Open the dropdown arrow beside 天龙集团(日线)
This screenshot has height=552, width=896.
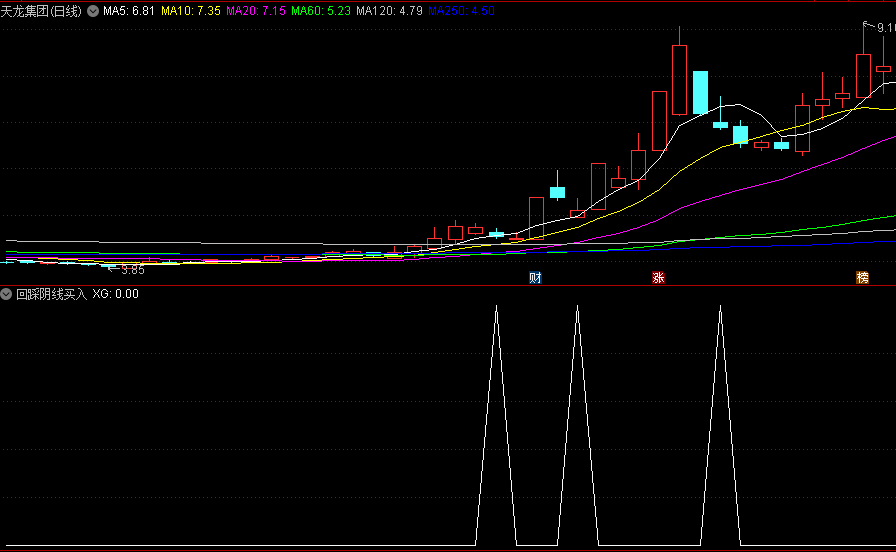[93, 11]
